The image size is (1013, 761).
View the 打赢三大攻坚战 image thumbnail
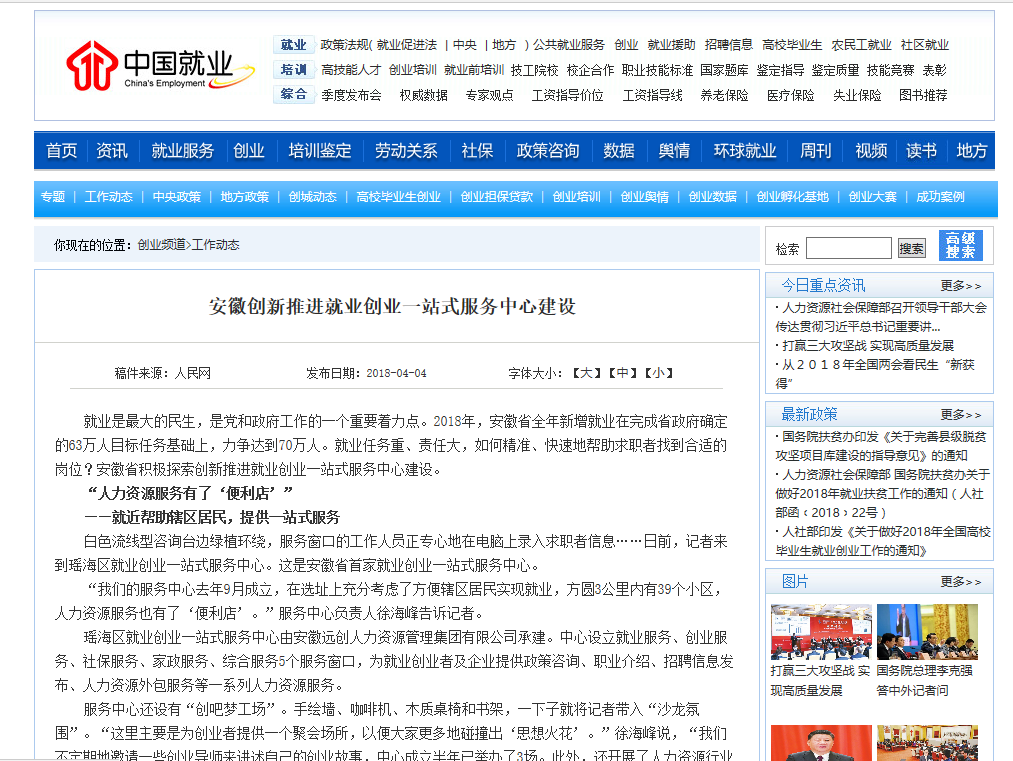click(x=820, y=632)
